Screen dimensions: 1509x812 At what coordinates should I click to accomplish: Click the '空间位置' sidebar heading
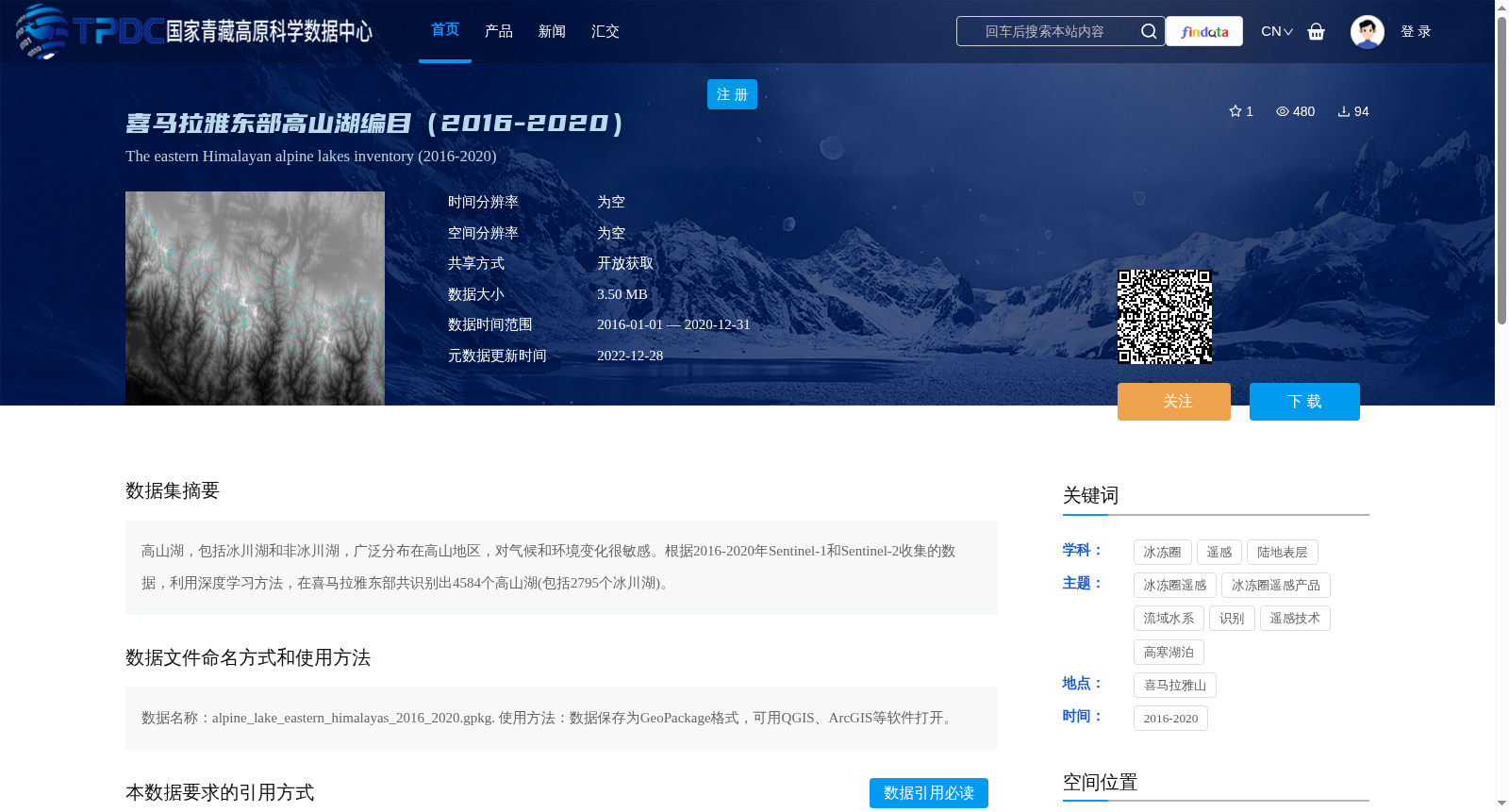coord(1101,782)
